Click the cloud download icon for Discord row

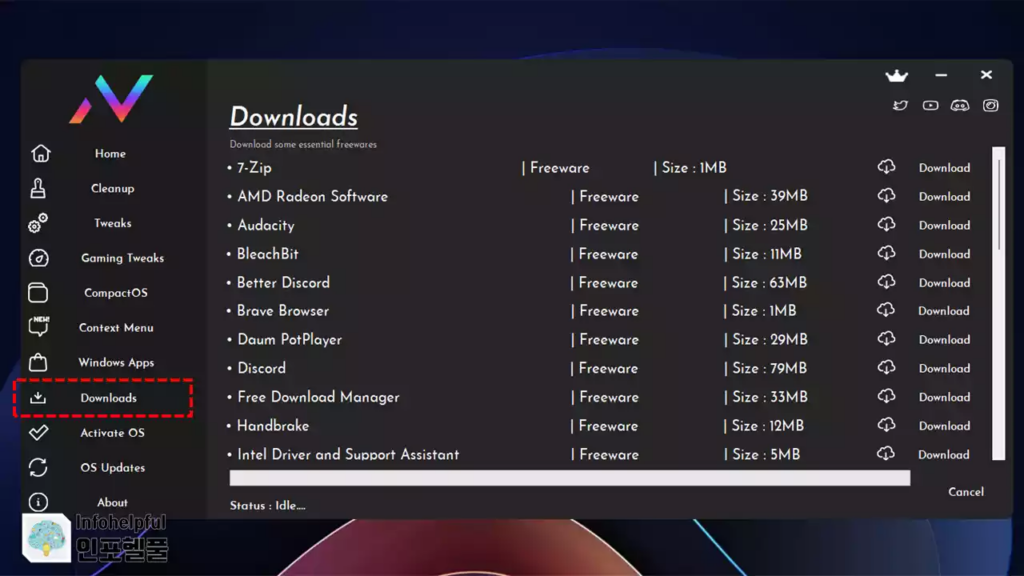point(886,368)
